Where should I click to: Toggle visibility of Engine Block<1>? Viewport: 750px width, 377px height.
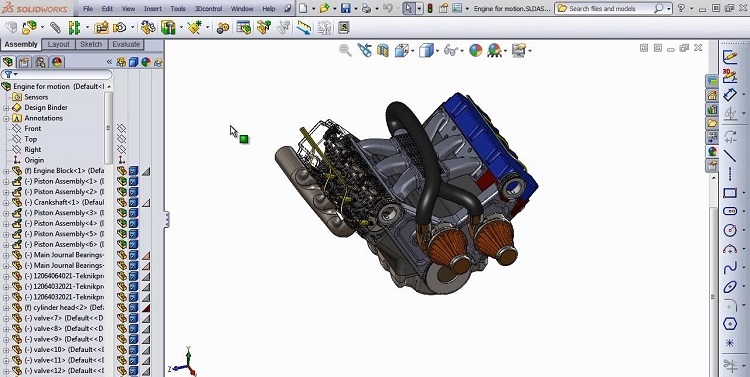tap(122, 171)
